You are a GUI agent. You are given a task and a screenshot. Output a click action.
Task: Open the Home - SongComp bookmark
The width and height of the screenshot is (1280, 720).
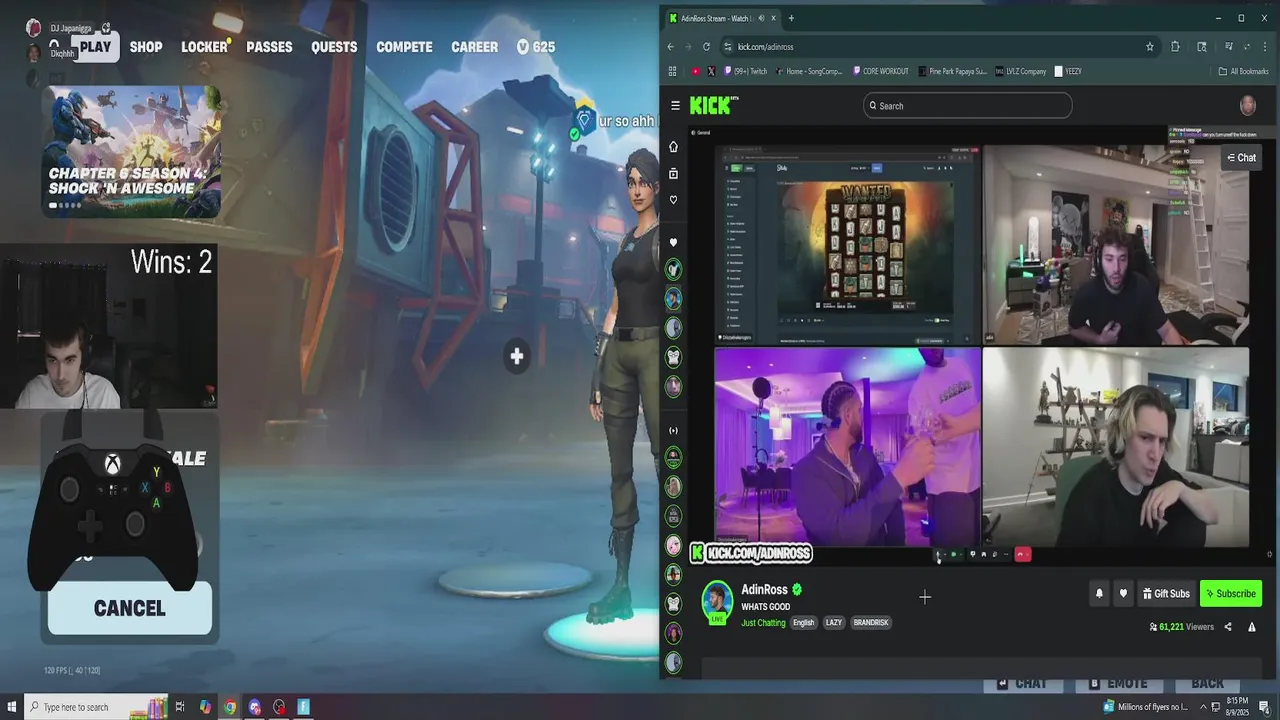(808, 72)
